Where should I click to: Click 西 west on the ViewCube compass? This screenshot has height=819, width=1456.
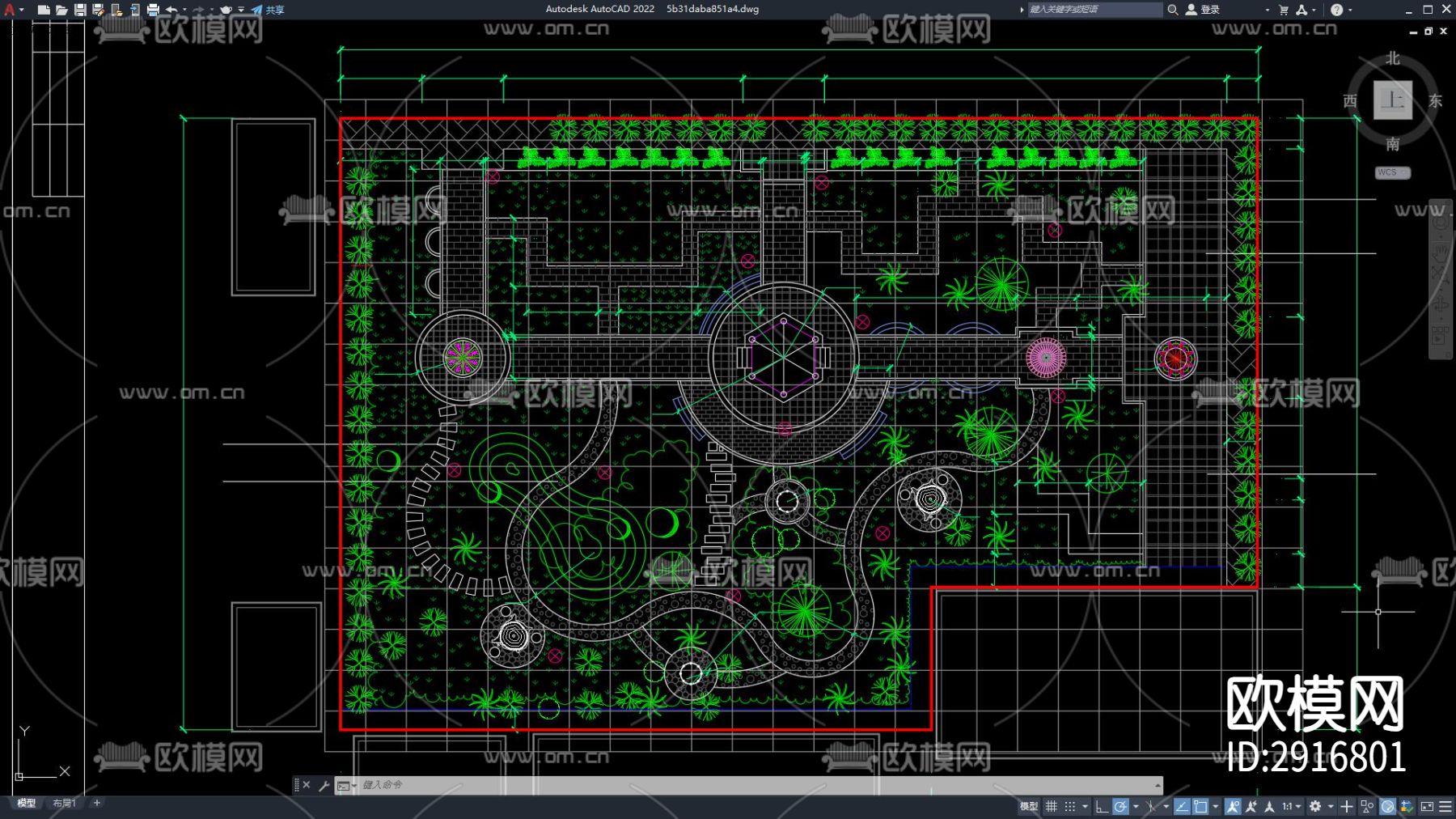pos(1350,101)
